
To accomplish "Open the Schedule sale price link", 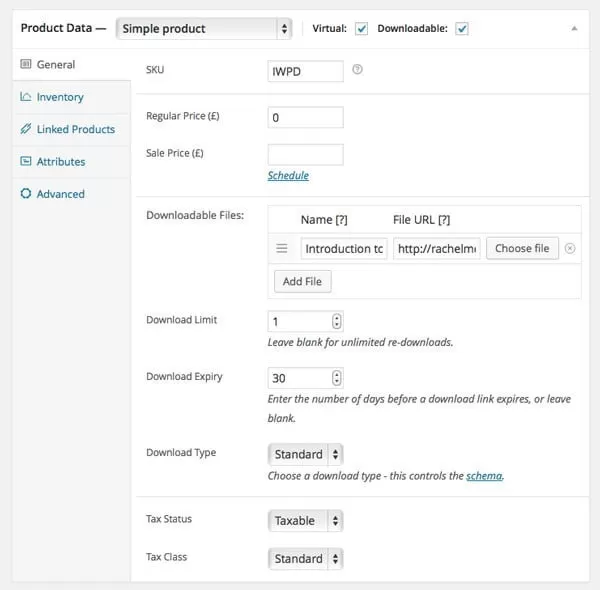I will [288, 176].
